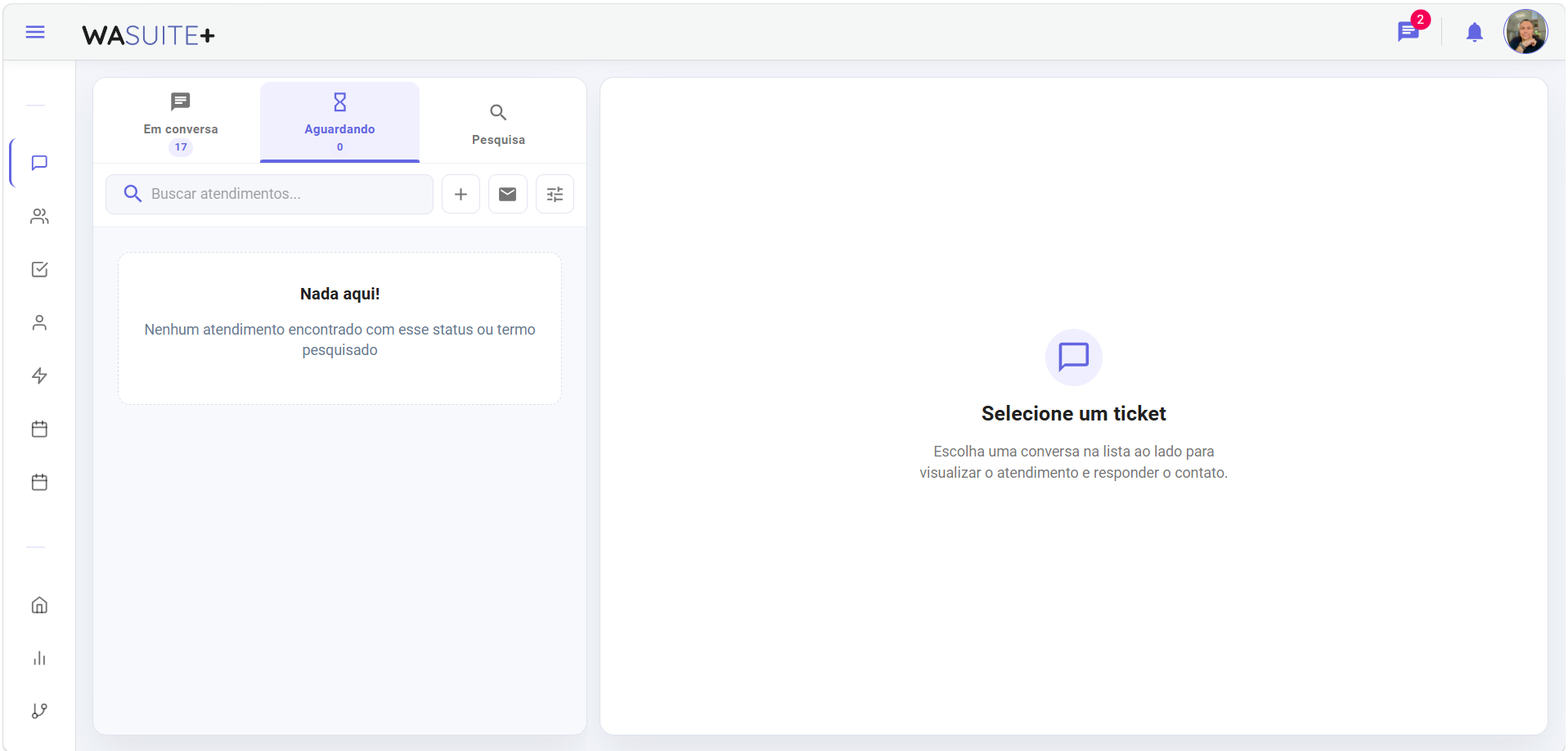
Task: Open the second calendar sidebar icon
Action: (39, 482)
